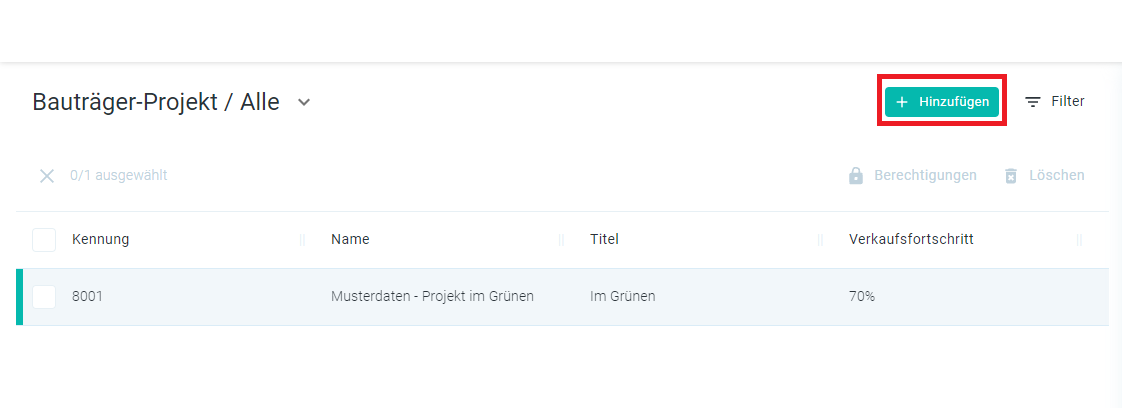Click the lock icon for Berechtigungen
This screenshot has width=1122, height=408.
tap(855, 175)
